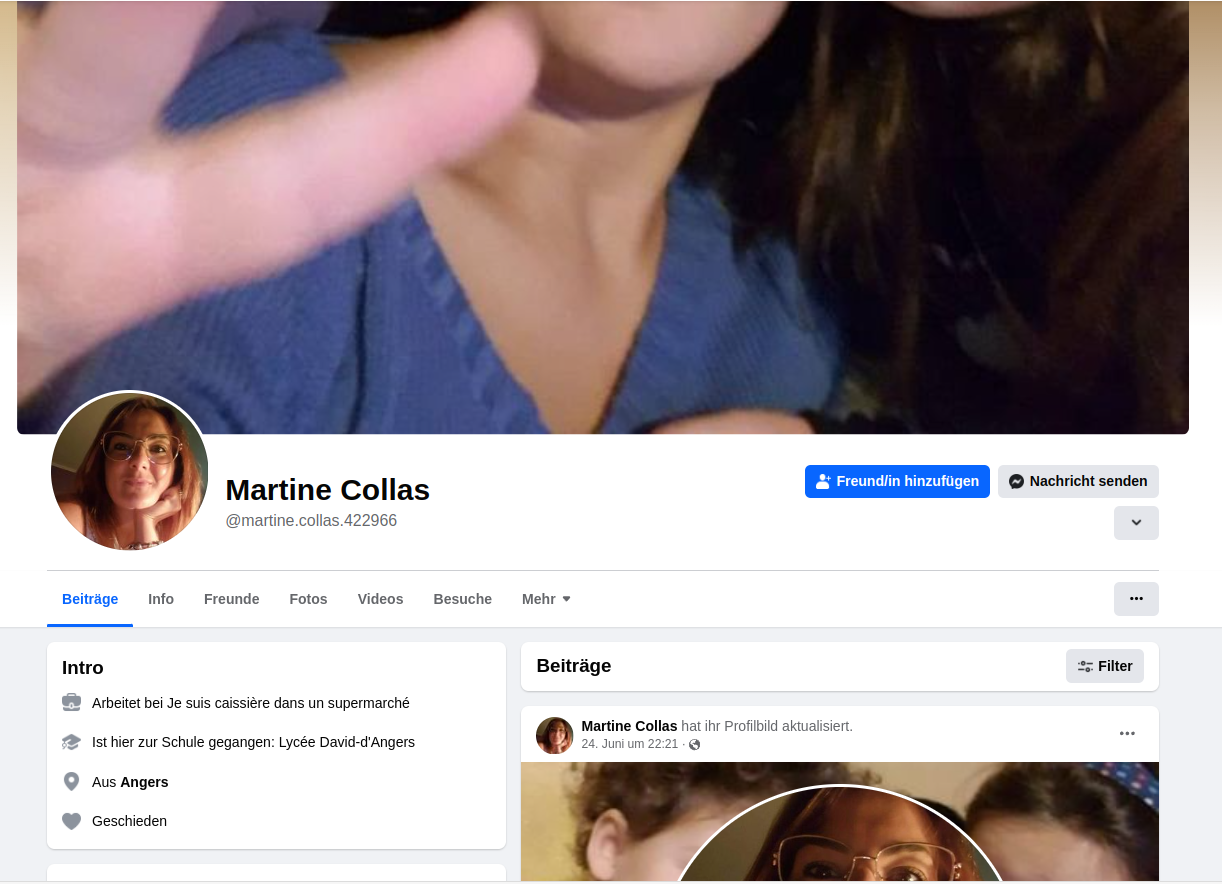Expand the chevron dropdown under Nachricht senden

click(x=1136, y=523)
